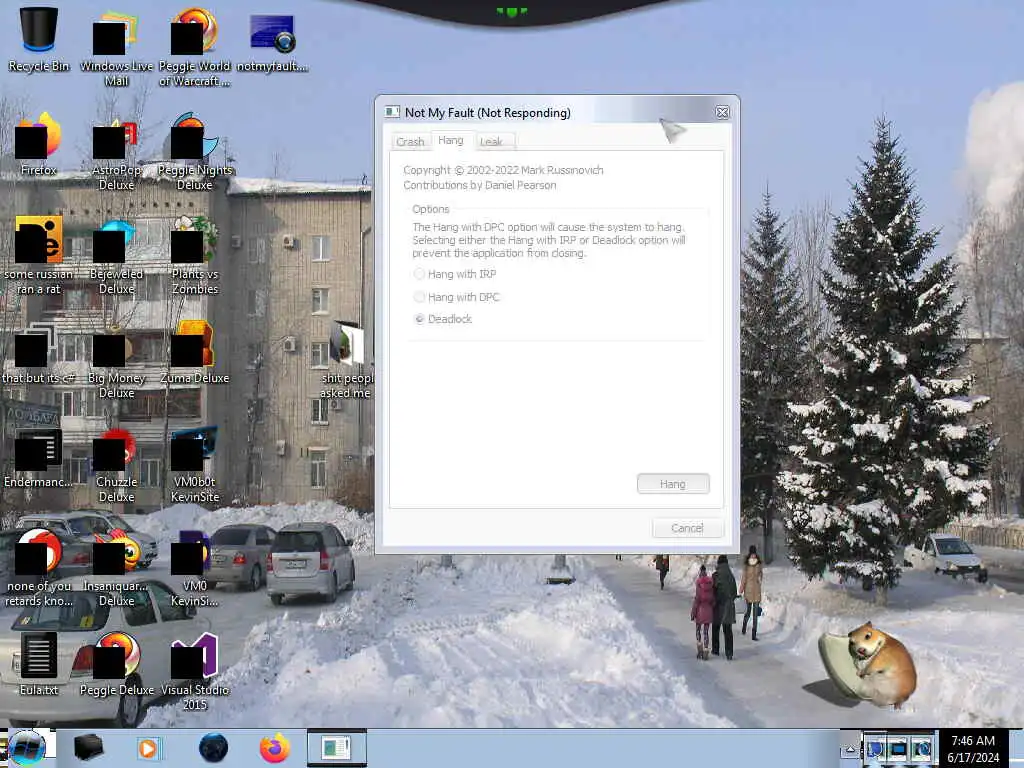Viewport: 1024px width, 768px height.
Task: Switch to the Crash tab
Action: pyautogui.click(x=410, y=142)
